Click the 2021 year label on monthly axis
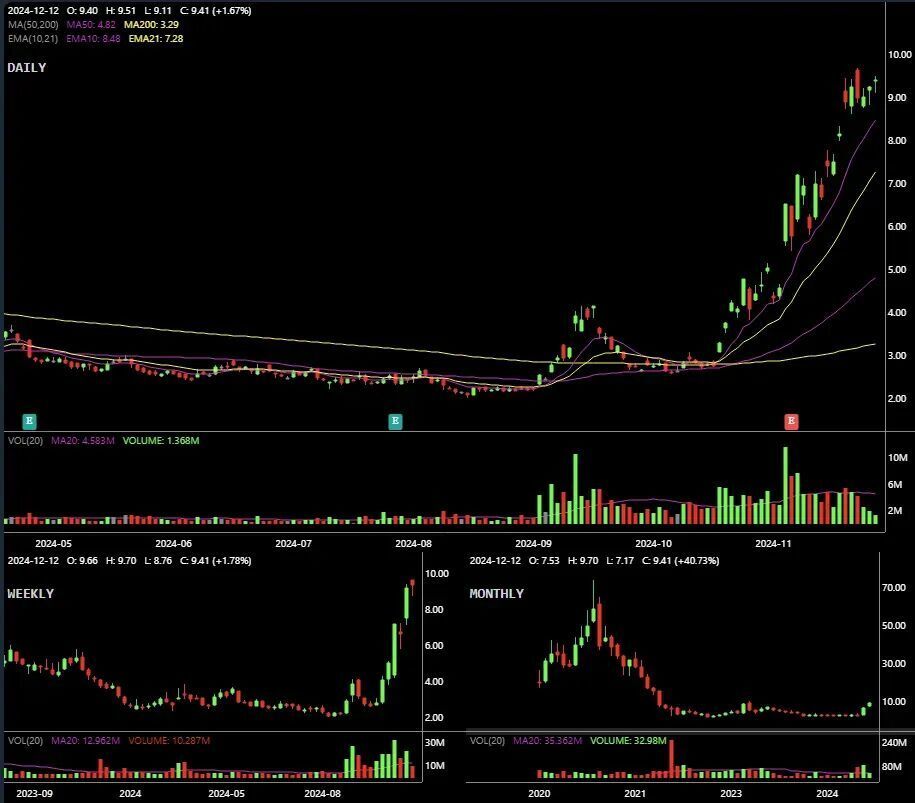The image size is (915, 803). coord(635,794)
